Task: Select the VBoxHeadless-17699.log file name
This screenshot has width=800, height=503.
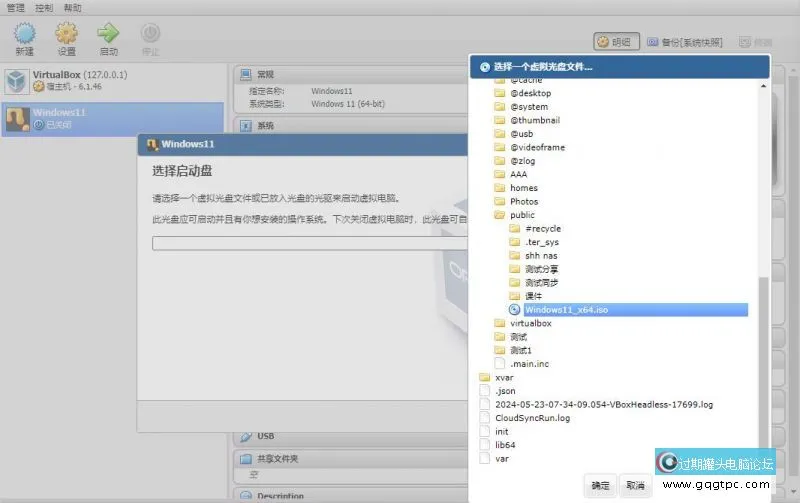Action: coord(604,404)
